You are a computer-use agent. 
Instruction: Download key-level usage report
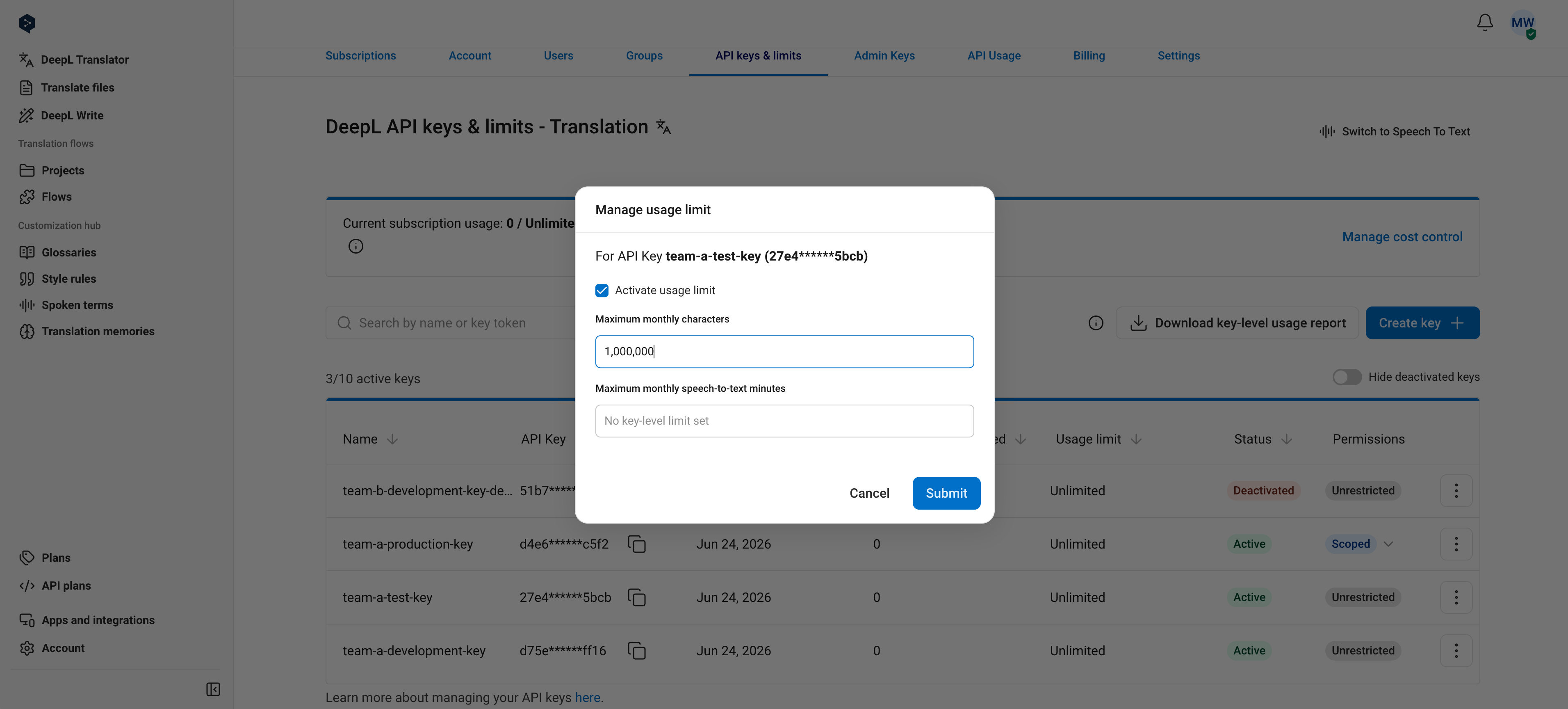click(1237, 323)
